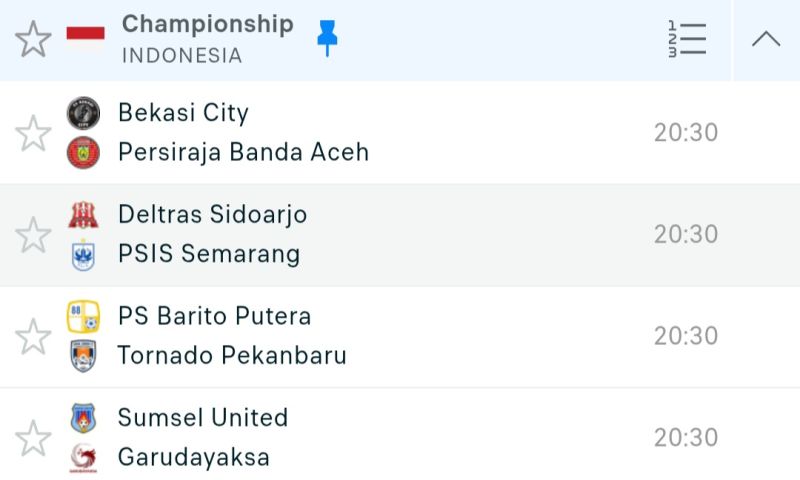Screen dimensions: 800x480
Task: Star the Deltras Sidoarjo vs PSIS match
Action: pyautogui.click(x=33, y=235)
